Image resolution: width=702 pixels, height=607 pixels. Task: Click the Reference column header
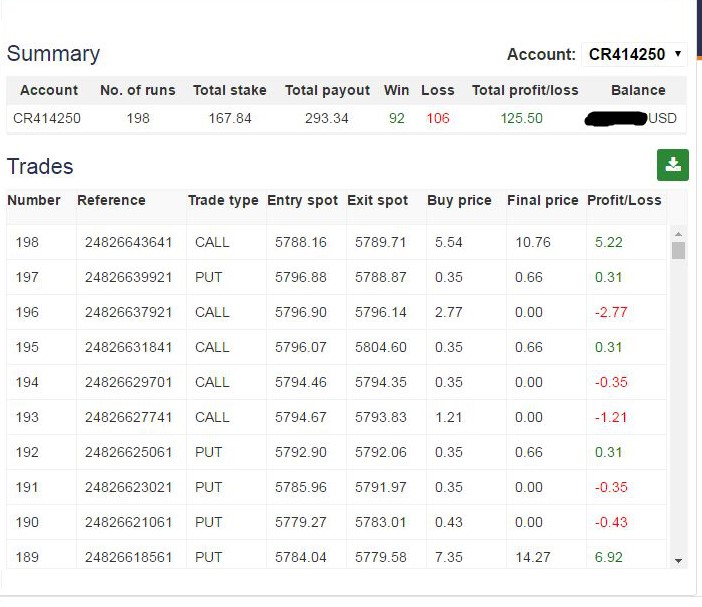[x=111, y=200]
